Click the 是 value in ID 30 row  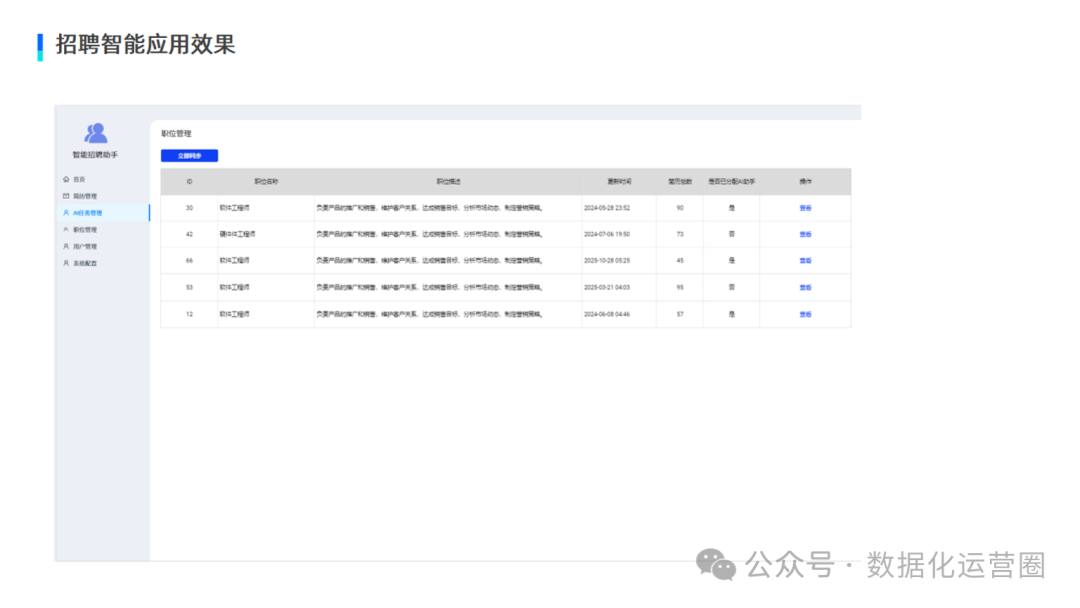click(x=731, y=208)
